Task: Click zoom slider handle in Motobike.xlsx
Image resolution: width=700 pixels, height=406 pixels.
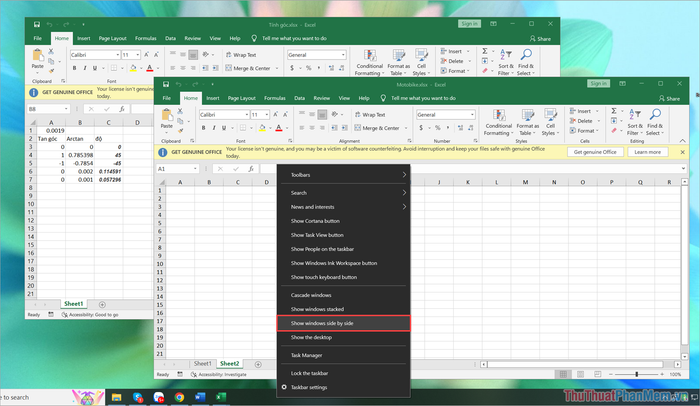Action: [637, 374]
